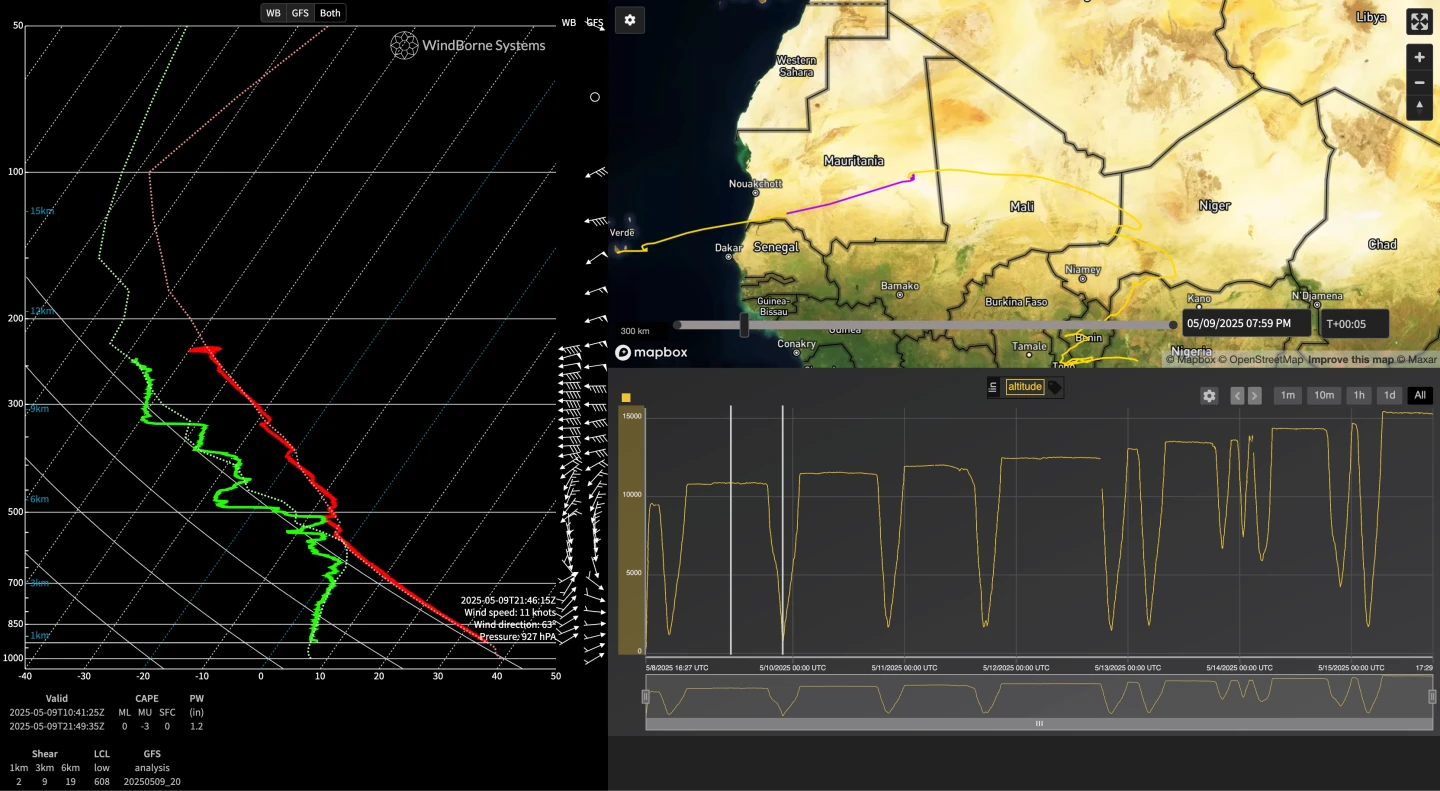
Task: Click the navigator scrollbar grip
Action: click(1039, 723)
